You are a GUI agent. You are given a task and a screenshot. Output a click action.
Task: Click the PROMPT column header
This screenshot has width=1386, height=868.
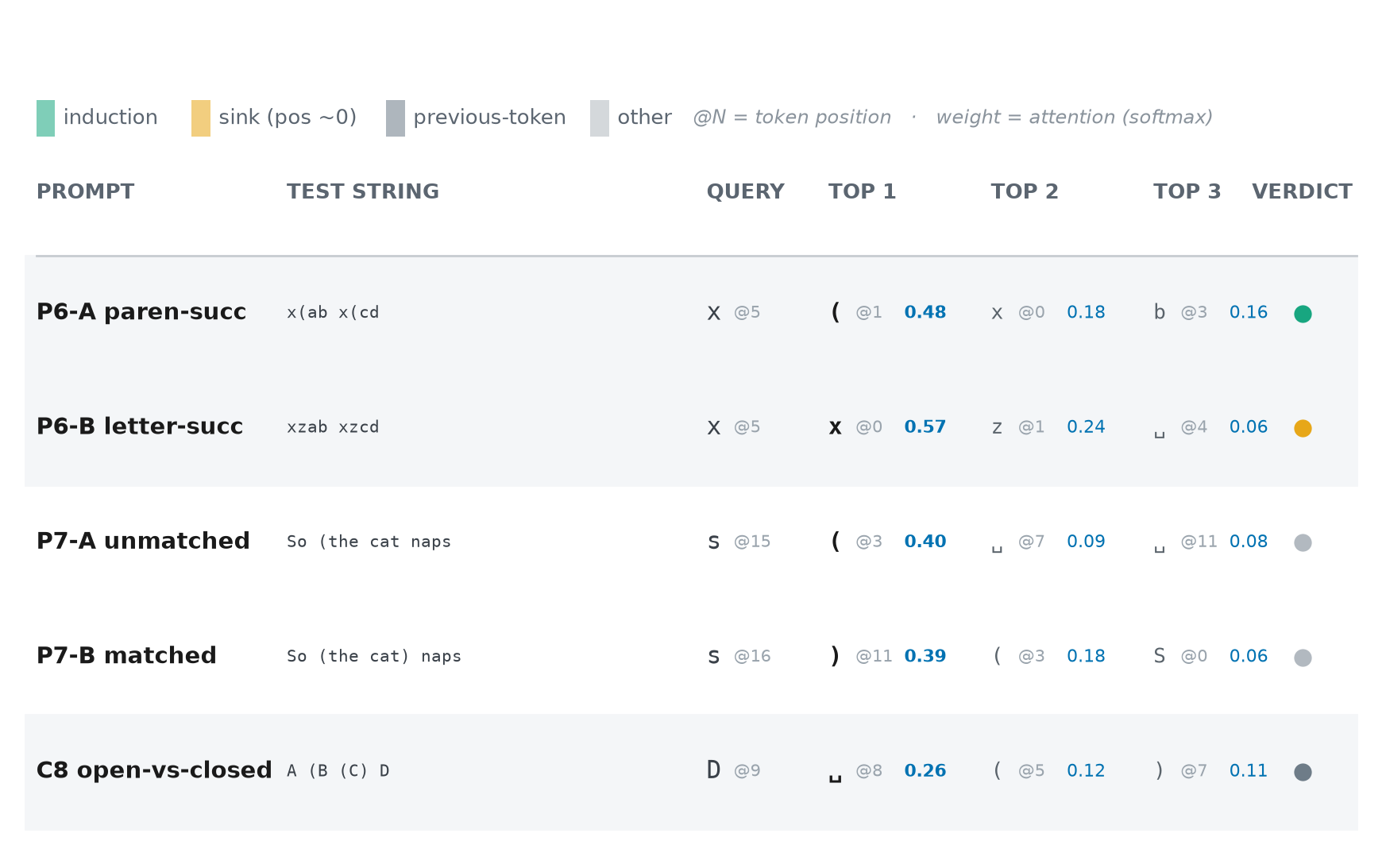click(86, 191)
